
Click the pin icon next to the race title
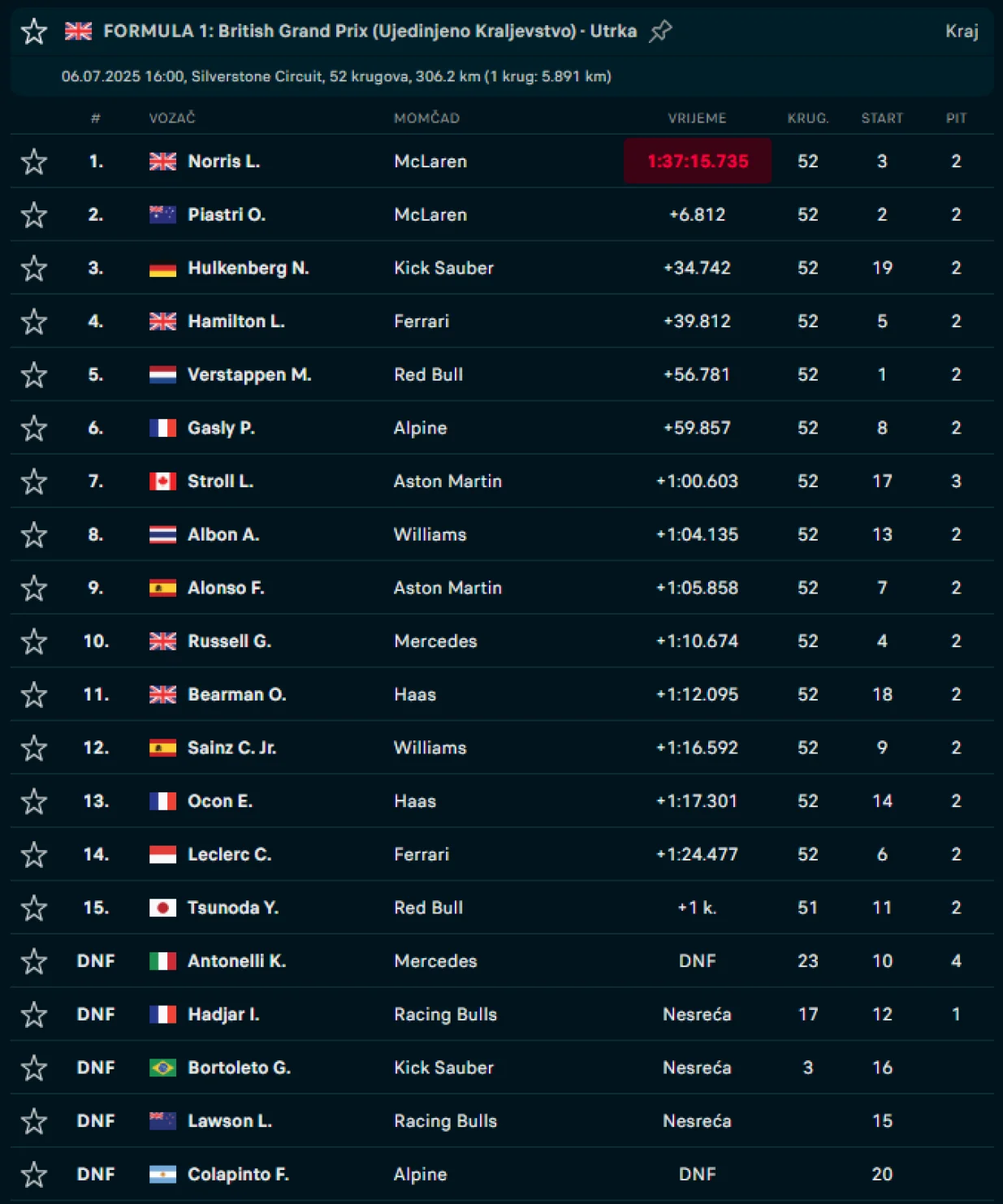coord(660,32)
